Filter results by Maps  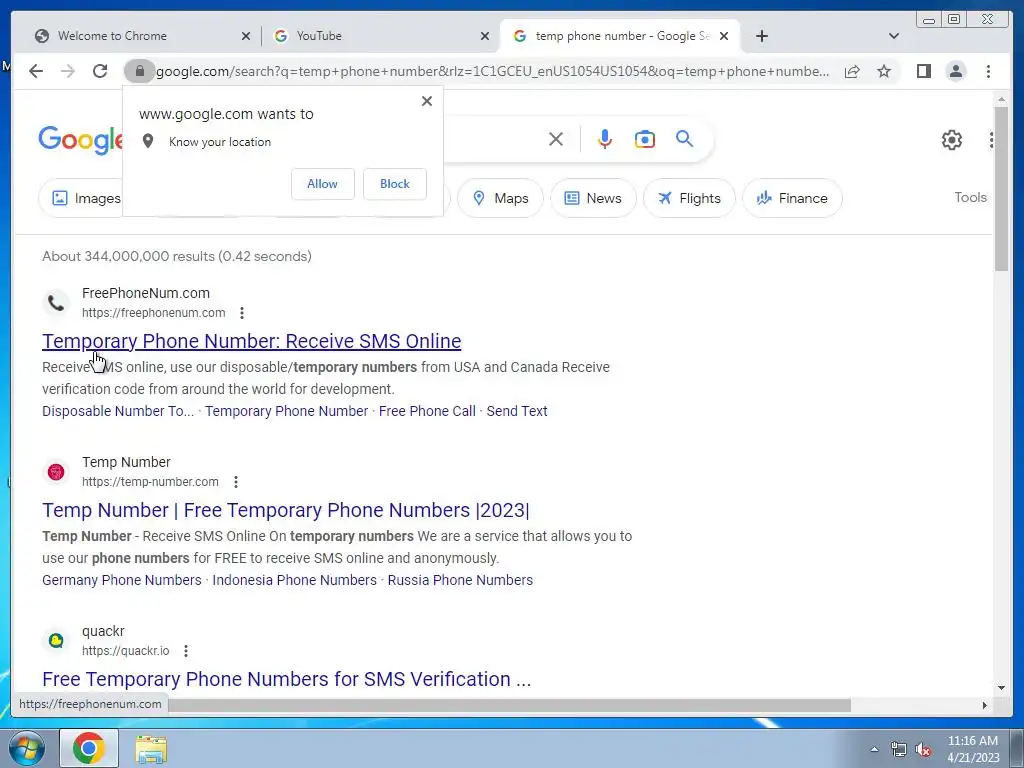(500, 198)
